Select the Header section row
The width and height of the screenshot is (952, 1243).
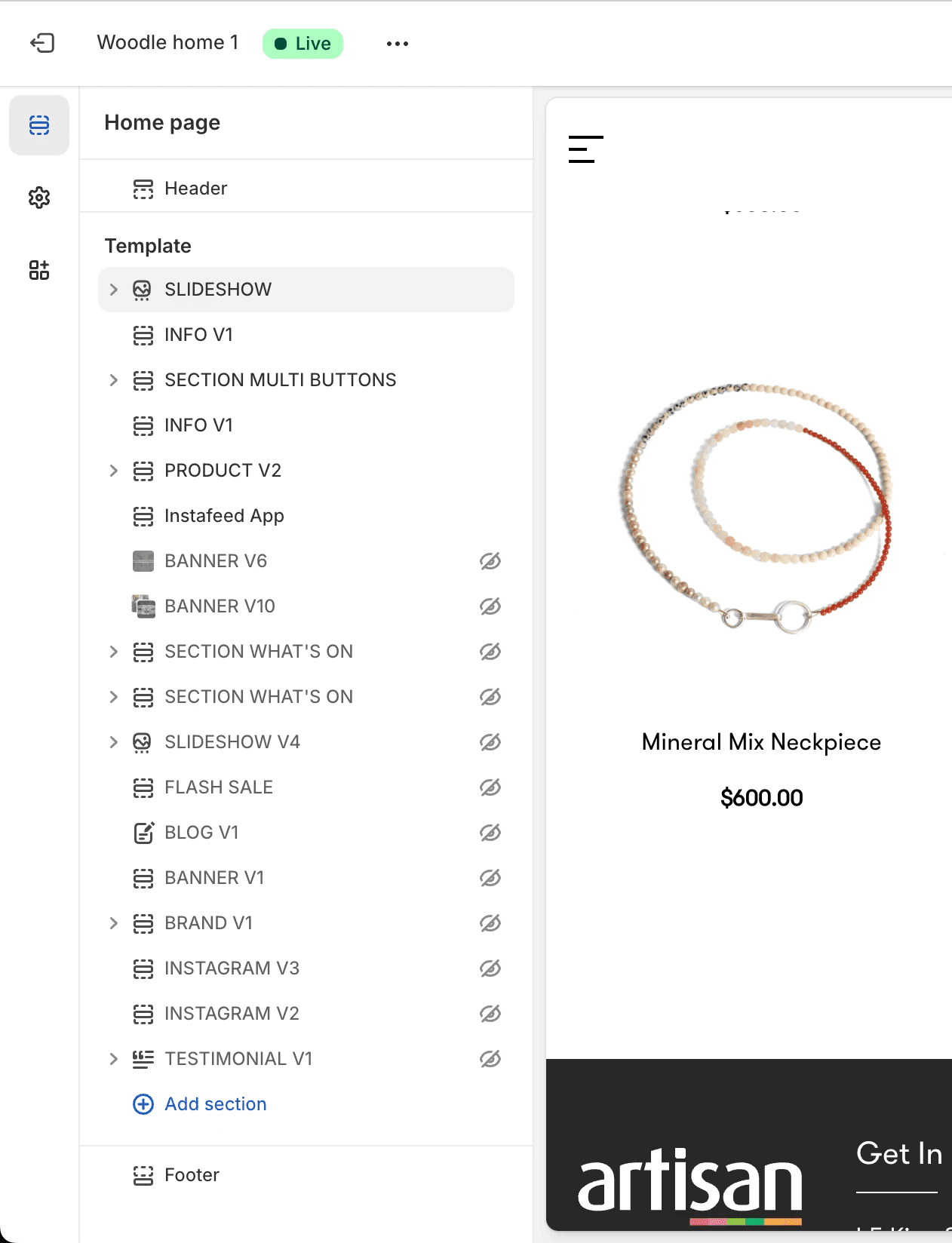pyautogui.click(x=306, y=189)
